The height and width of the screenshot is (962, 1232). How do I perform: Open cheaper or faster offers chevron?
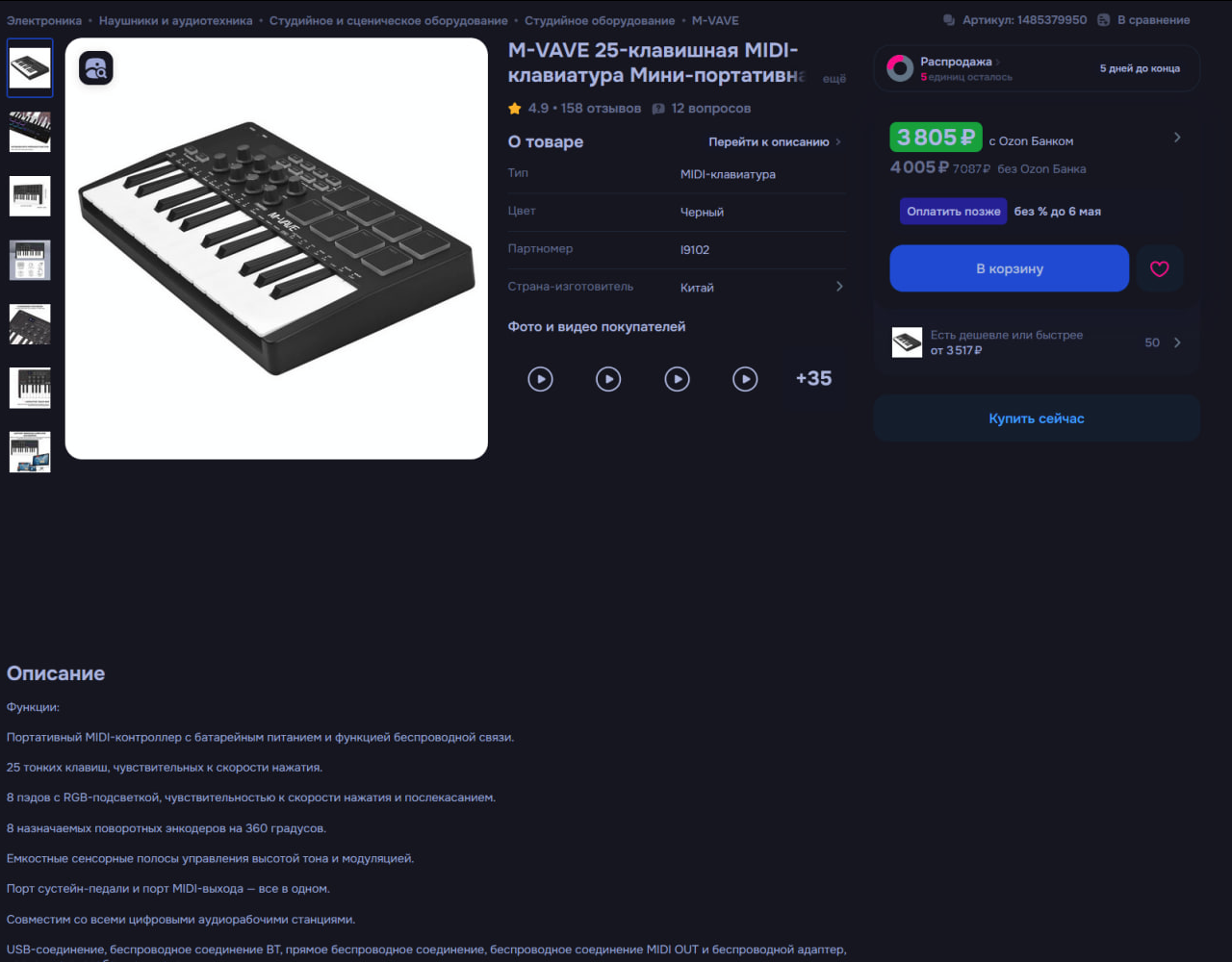click(x=1177, y=342)
